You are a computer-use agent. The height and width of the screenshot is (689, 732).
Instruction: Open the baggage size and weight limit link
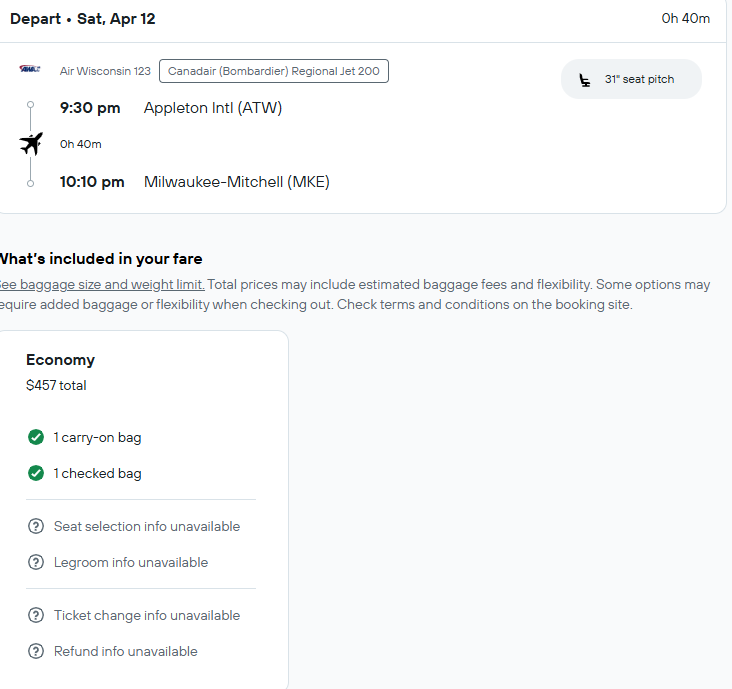coord(102,284)
